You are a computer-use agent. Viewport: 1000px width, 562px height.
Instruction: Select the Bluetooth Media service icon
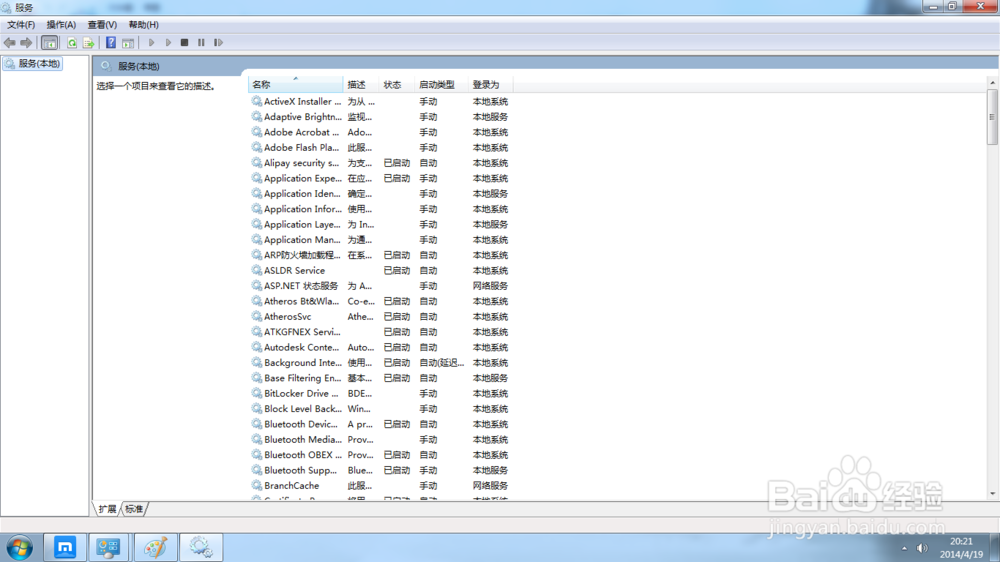pos(256,440)
